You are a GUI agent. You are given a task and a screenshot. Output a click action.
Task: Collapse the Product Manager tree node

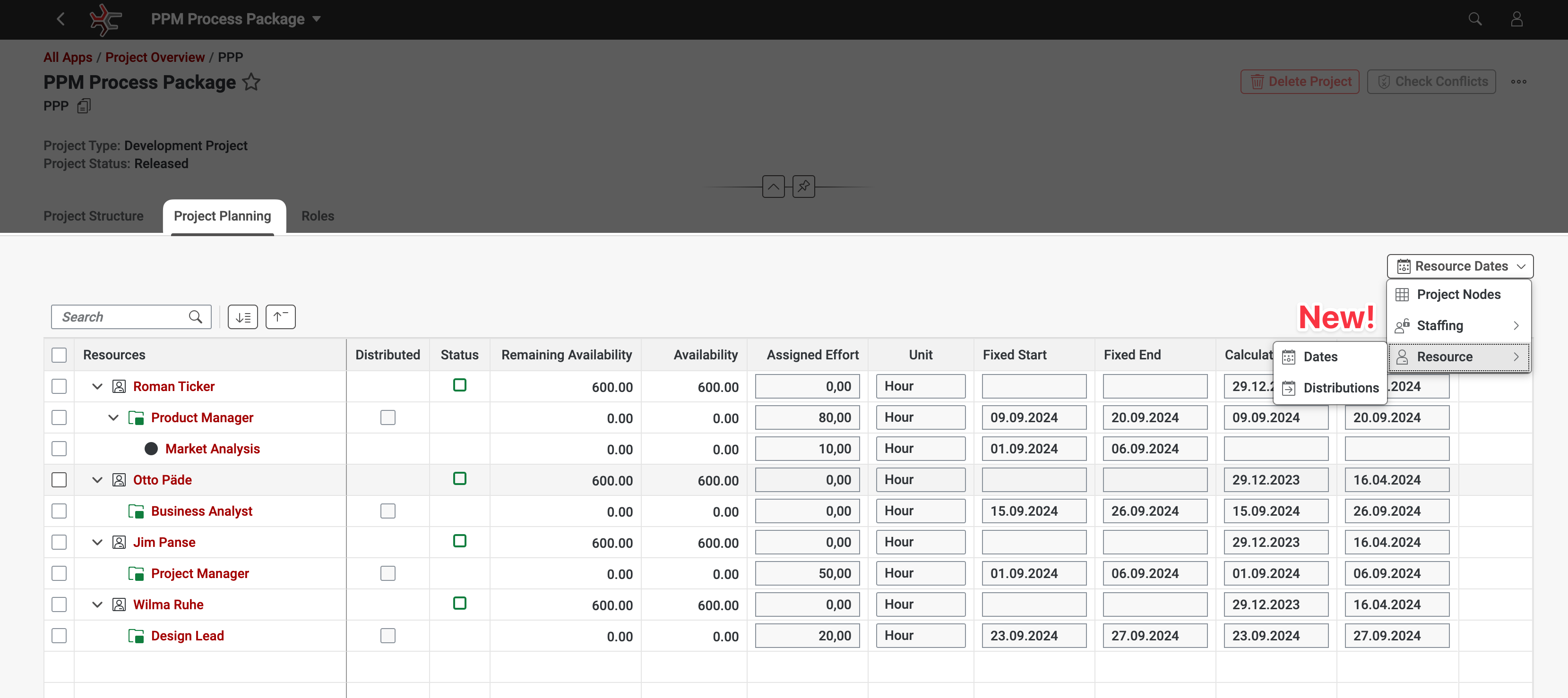(x=113, y=417)
